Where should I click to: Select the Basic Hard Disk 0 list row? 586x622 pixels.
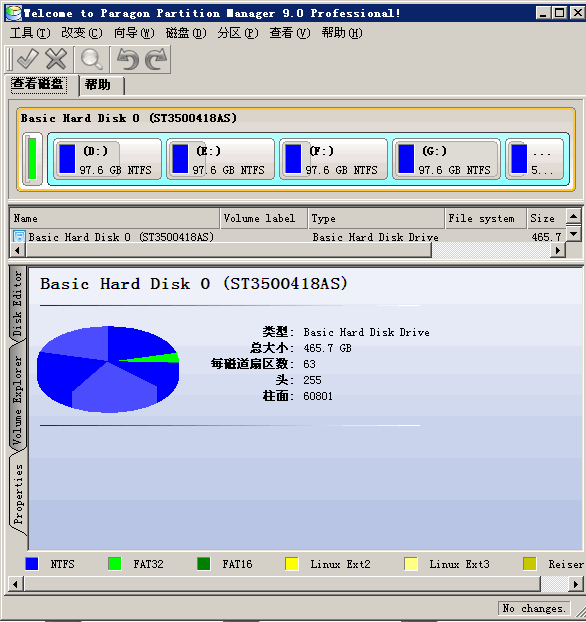click(x=288, y=237)
